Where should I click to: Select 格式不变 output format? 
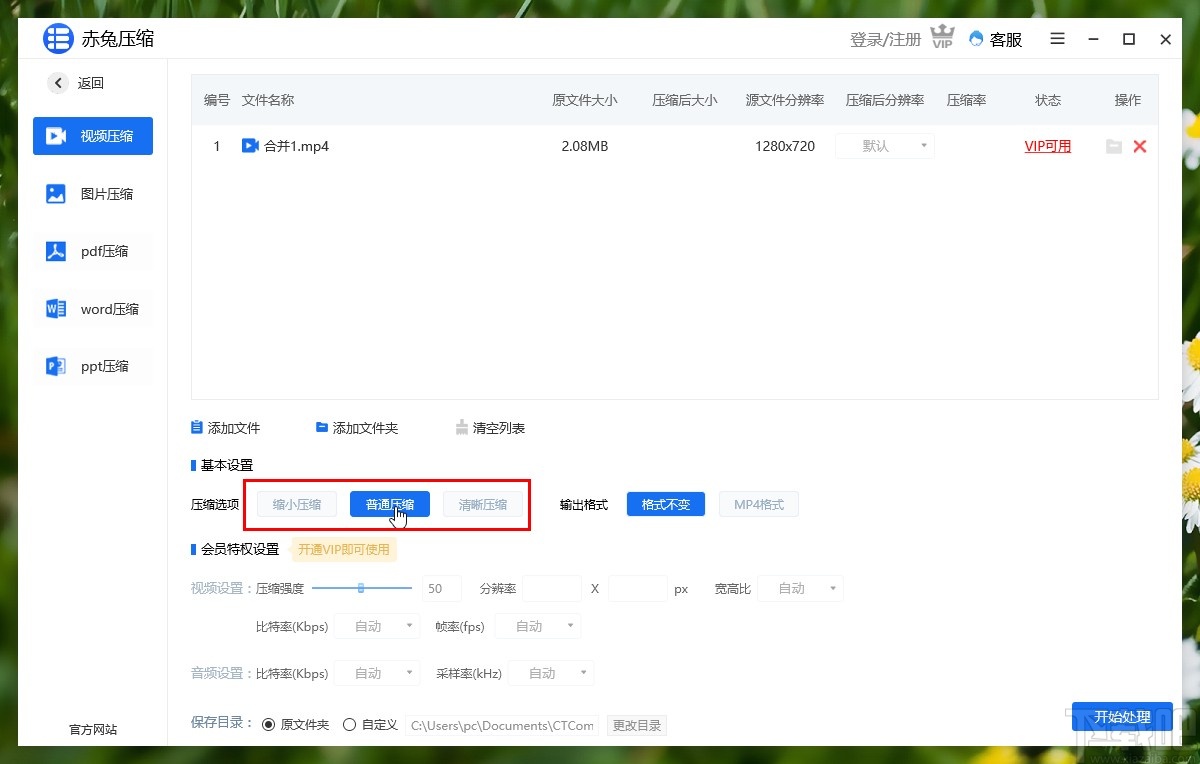(x=666, y=504)
